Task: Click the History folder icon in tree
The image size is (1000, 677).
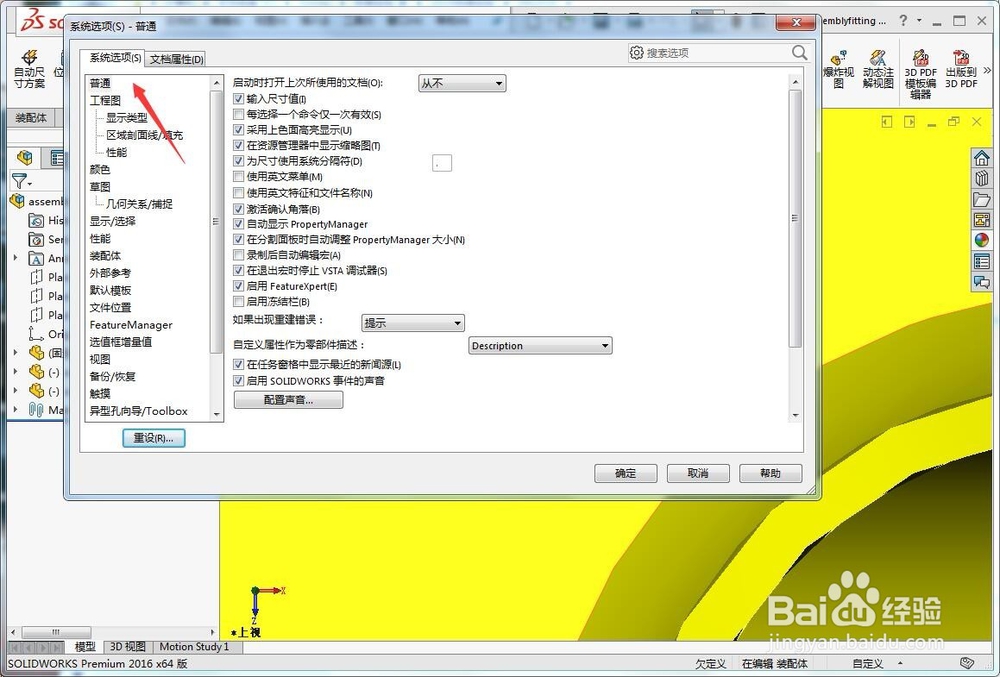Action: [36, 221]
